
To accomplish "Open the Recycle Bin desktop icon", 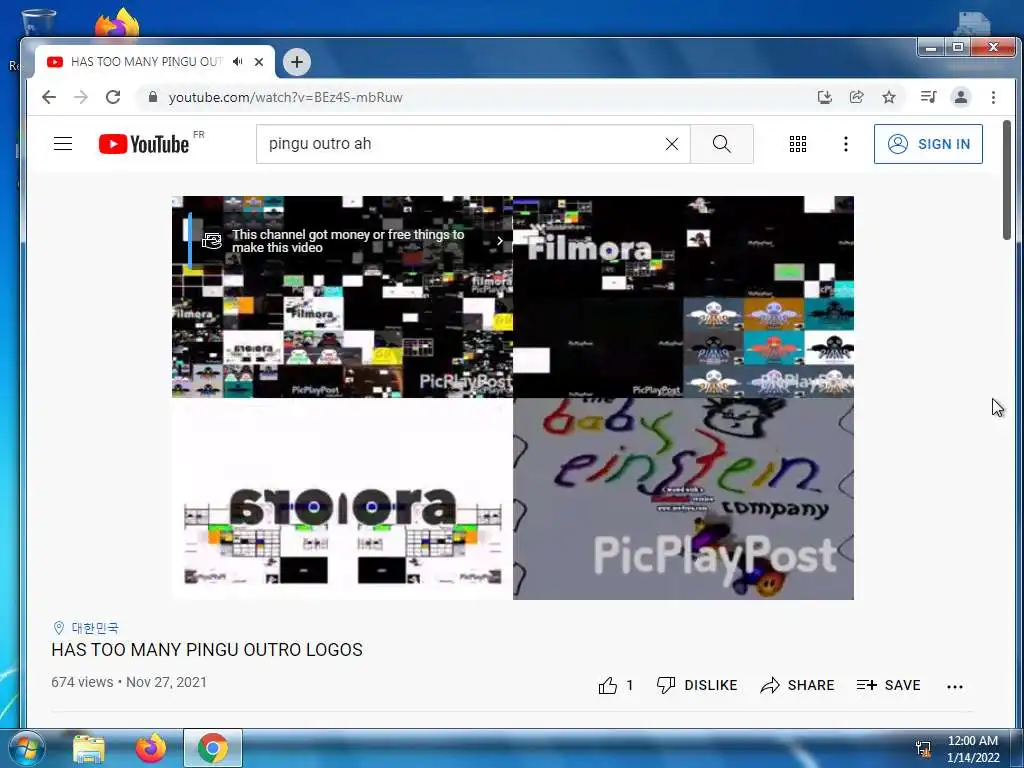I will click(x=38, y=22).
